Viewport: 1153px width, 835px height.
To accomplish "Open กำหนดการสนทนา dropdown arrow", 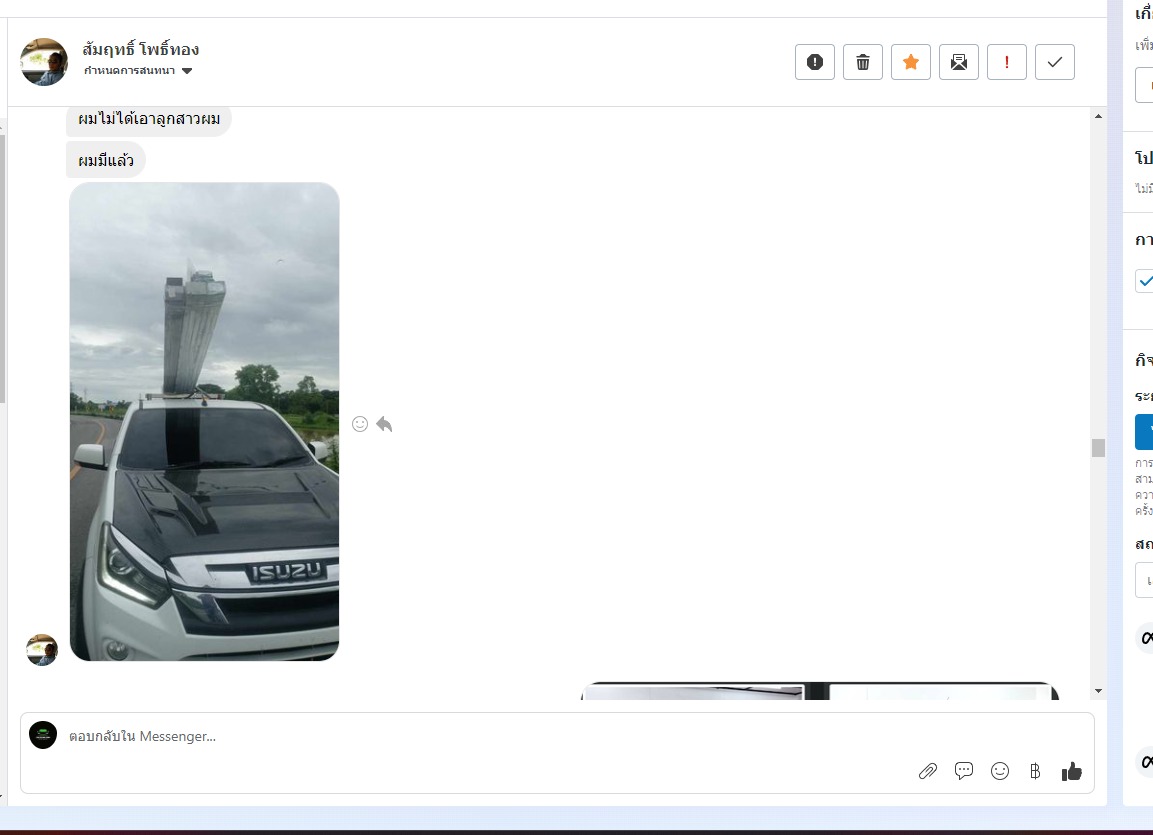I will point(187,71).
